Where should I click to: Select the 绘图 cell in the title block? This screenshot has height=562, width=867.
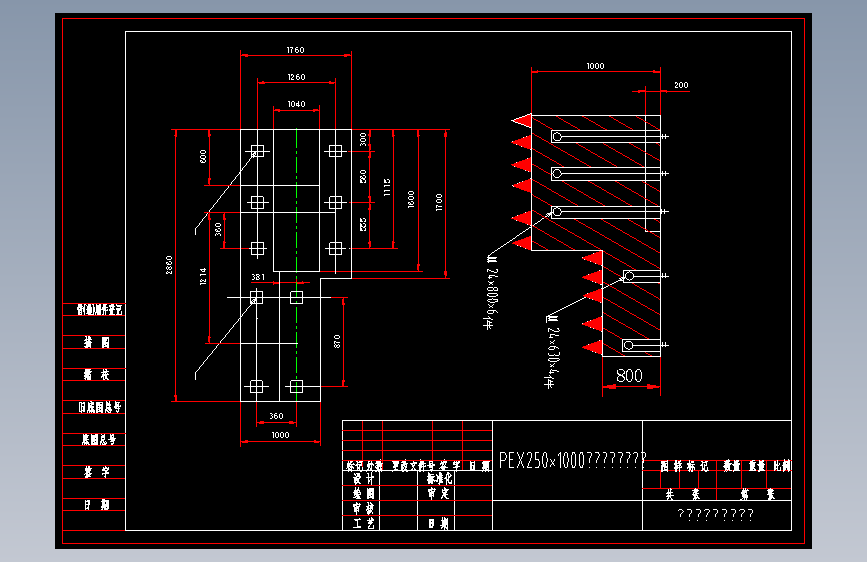tap(364, 493)
